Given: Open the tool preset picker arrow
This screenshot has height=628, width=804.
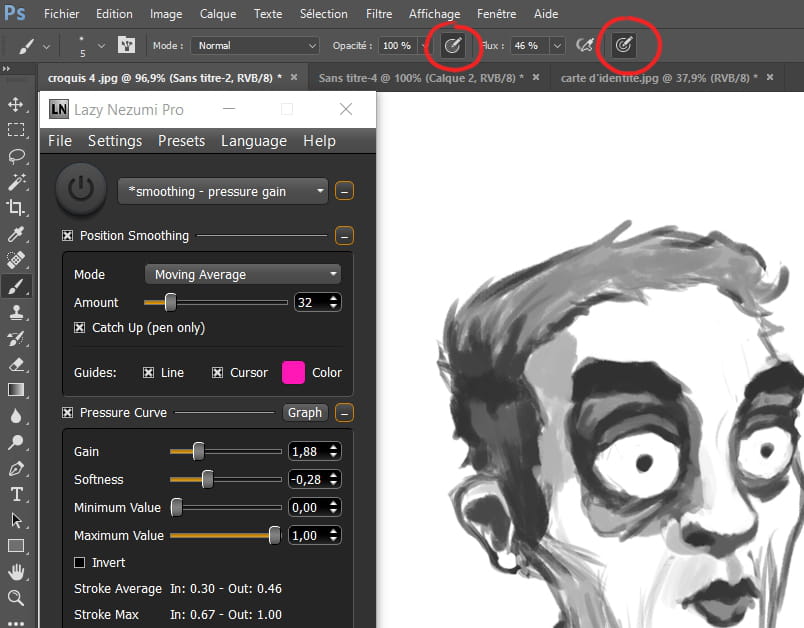Looking at the screenshot, I should click(46, 46).
